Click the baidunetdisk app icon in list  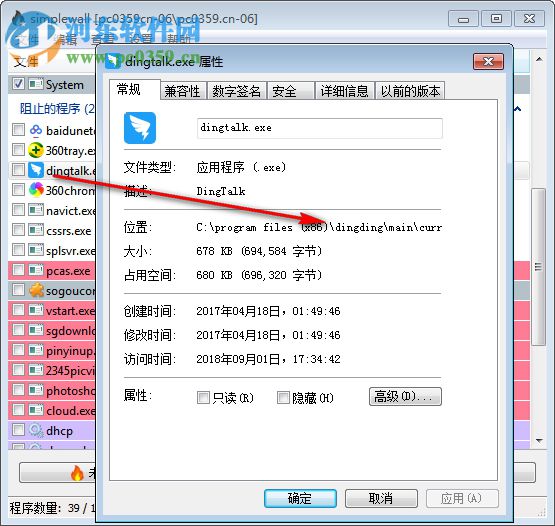pyautogui.click(x=36, y=130)
